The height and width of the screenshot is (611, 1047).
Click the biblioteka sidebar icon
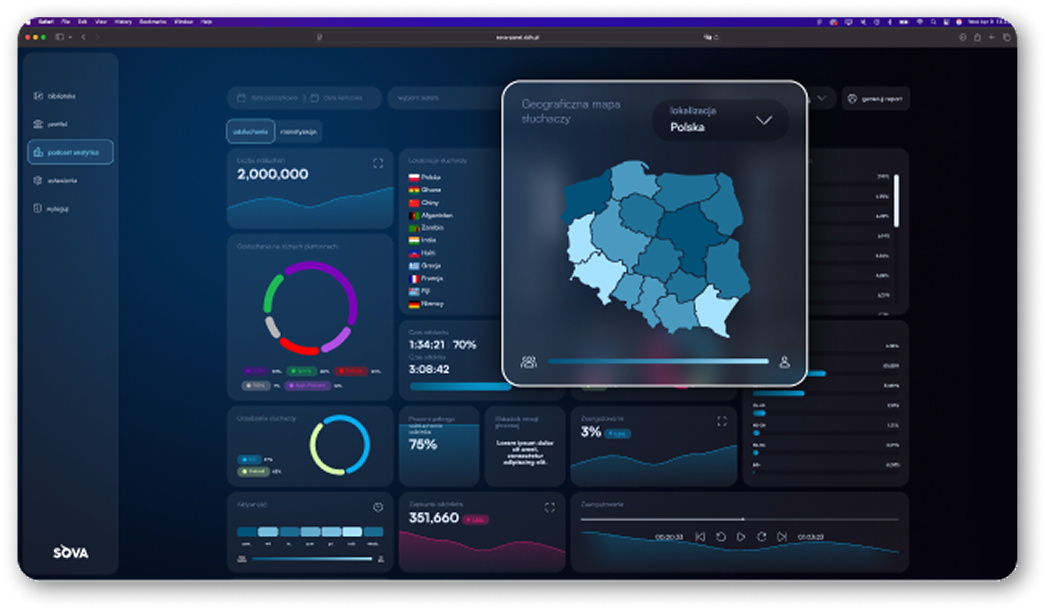click(38, 96)
